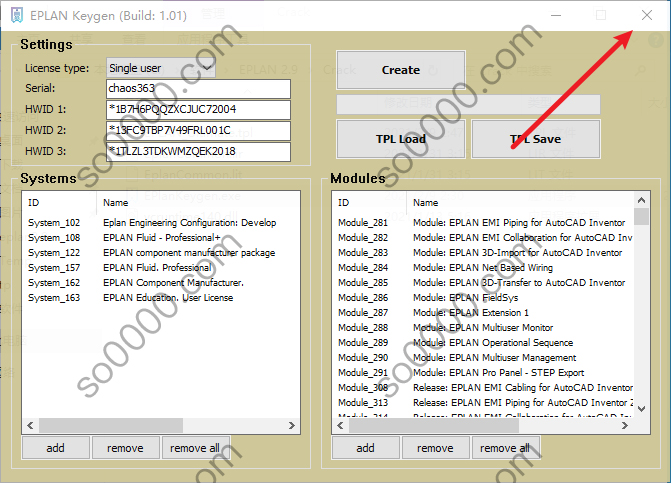
Task: Select the Module_290 row
Action: click(x=483, y=357)
